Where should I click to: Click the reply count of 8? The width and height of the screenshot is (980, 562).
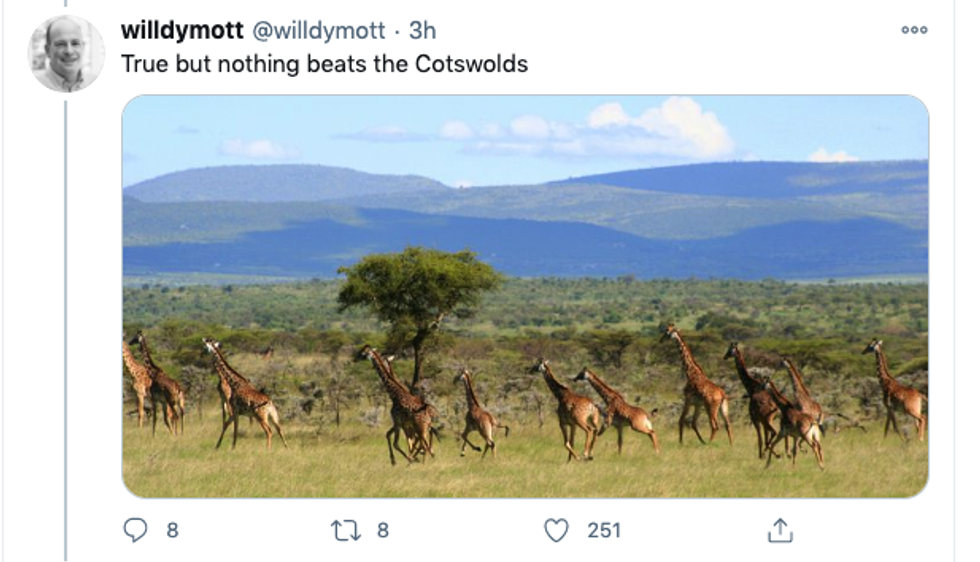(x=172, y=530)
